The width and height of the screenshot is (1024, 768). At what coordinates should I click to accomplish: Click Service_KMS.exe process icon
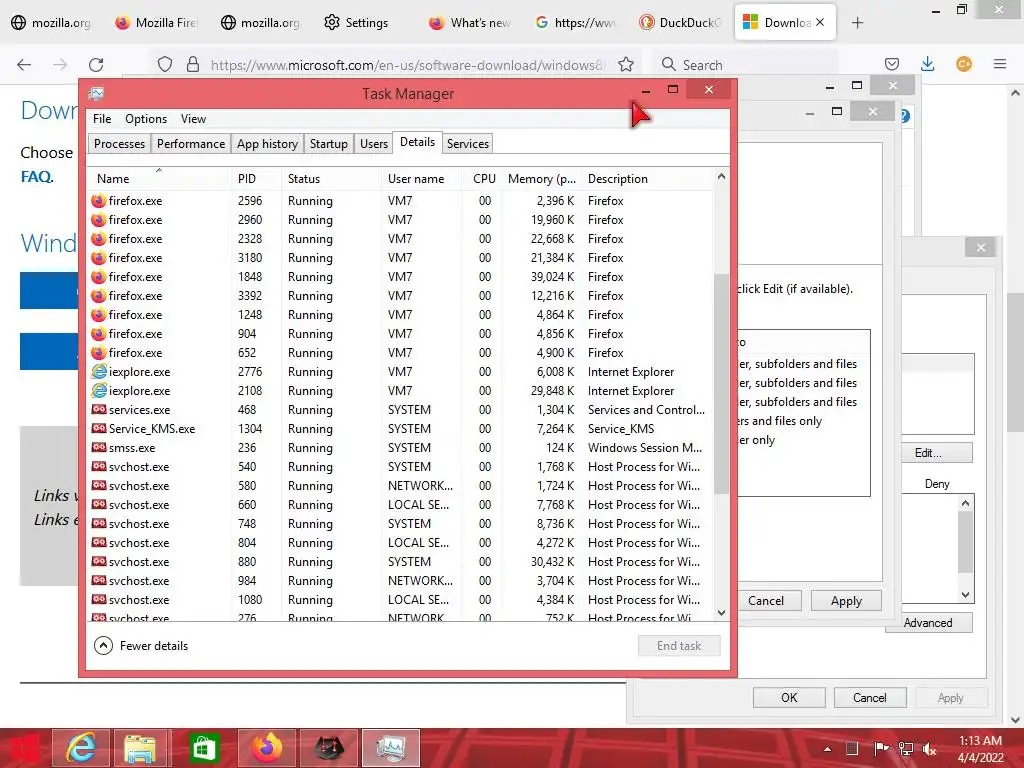pyautogui.click(x=99, y=428)
